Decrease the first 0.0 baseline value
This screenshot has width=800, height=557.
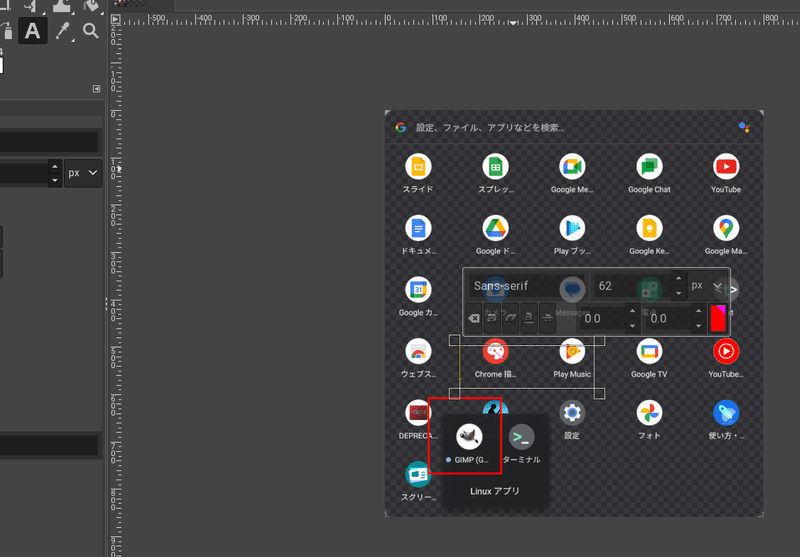pyautogui.click(x=632, y=325)
